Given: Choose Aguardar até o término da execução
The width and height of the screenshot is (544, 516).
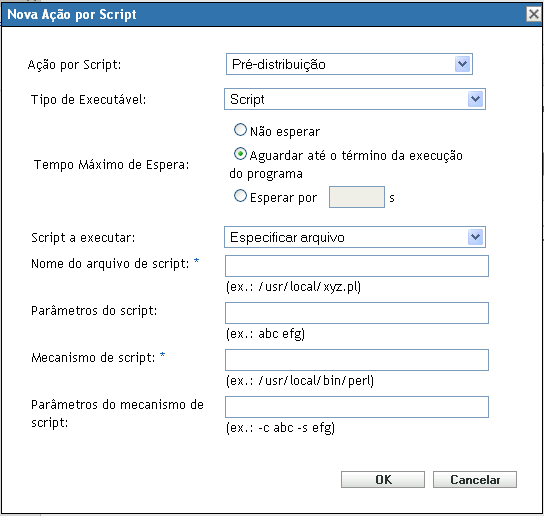Looking at the screenshot, I should pyautogui.click(x=240, y=154).
